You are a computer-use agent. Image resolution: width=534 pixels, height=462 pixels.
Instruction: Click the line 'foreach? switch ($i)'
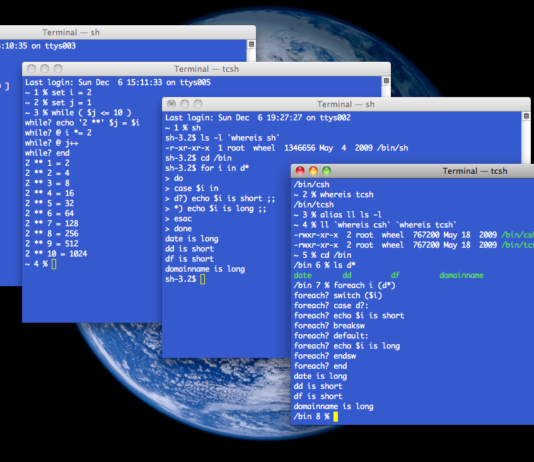click(x=338, y=295)
